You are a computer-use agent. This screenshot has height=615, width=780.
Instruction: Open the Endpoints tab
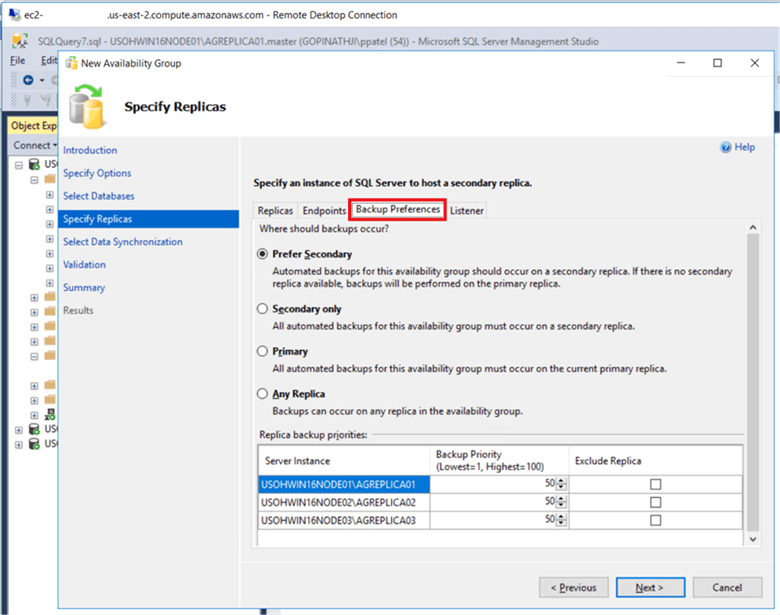pos(323,211)
